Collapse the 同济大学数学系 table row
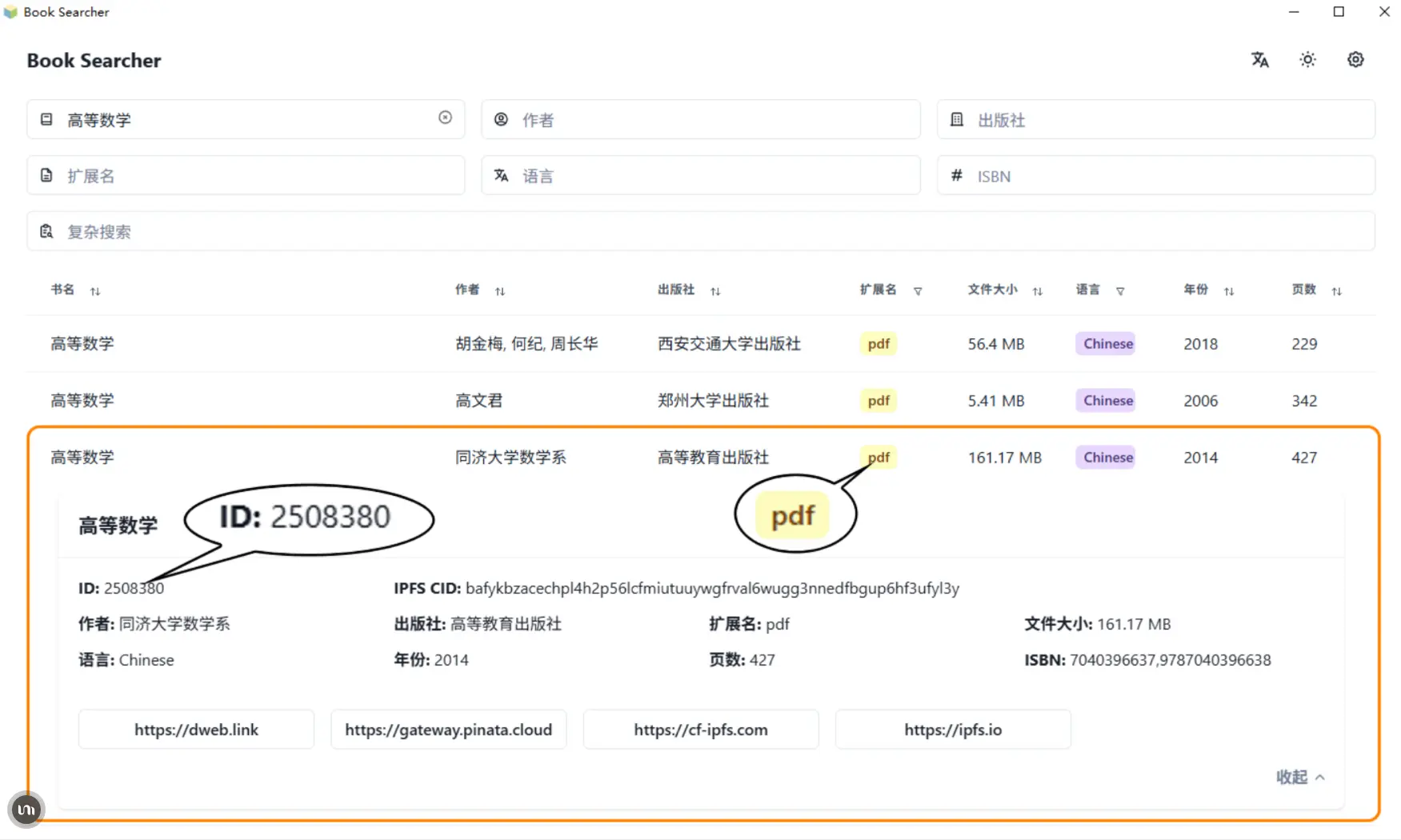1401x840 pixels. click(701, 458)
